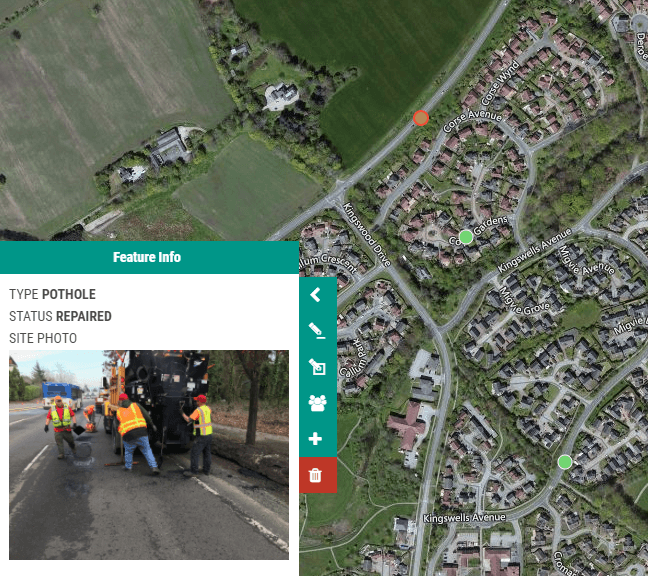Screen dimensions: 648x576
Task: Click the Corse Avenue map label
Action: tap(472, 119)
